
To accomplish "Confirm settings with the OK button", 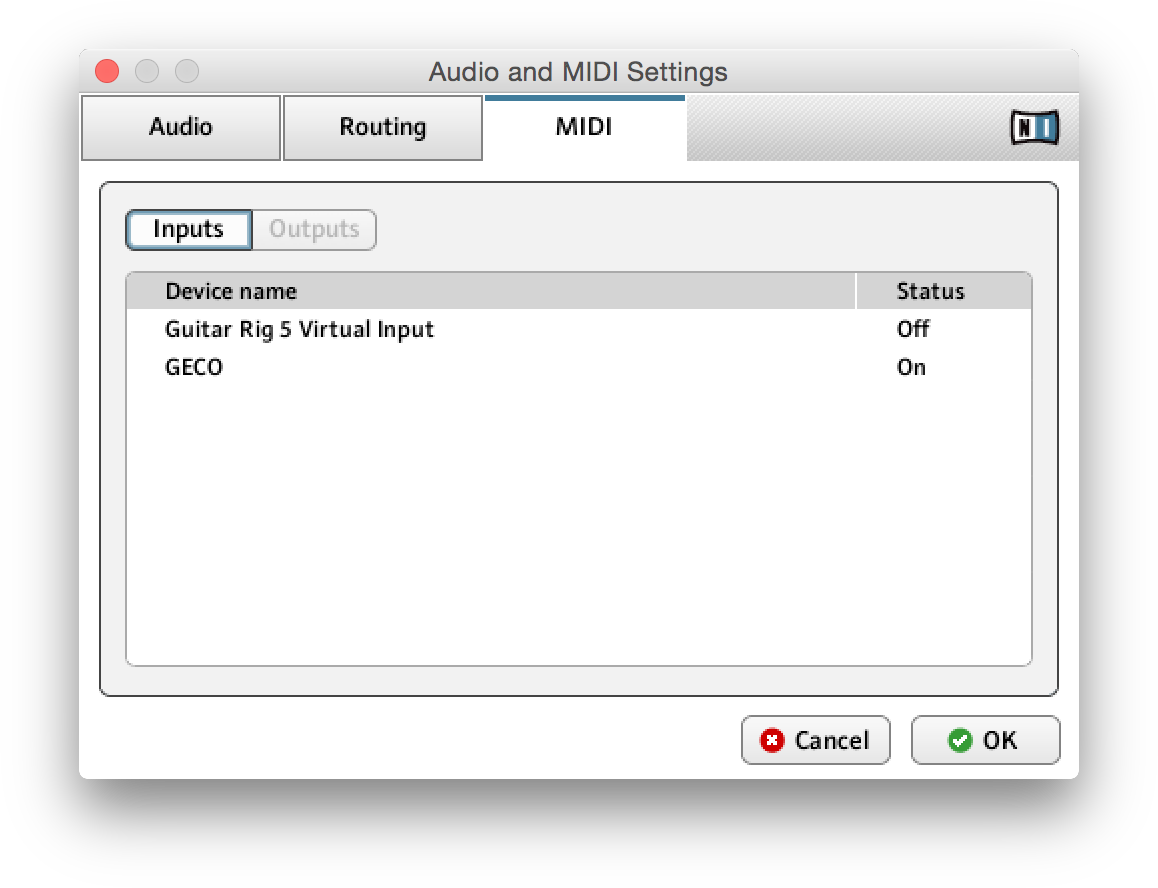I will coord(985,740).
